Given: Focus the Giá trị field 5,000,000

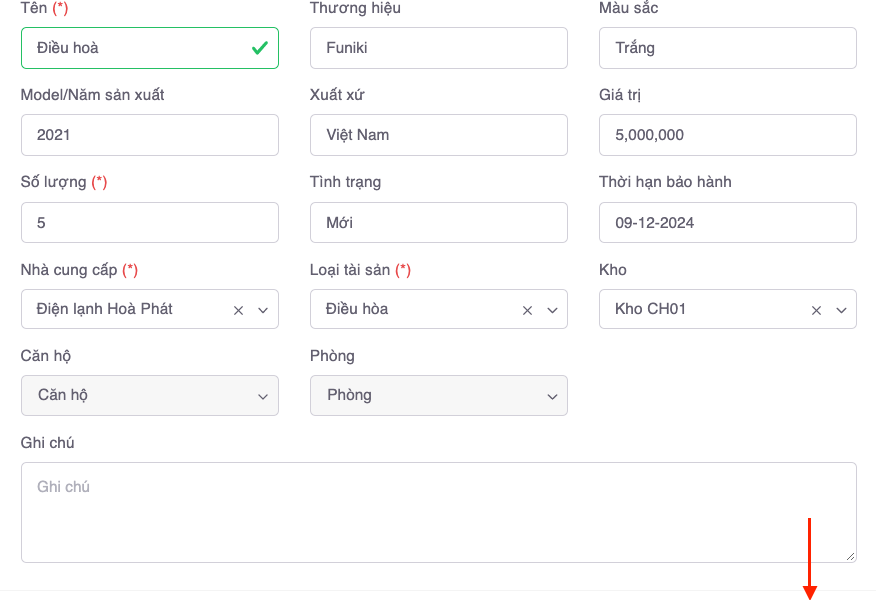Looking at the screenshot, I should pyautogui.click(x=727, y=135).
